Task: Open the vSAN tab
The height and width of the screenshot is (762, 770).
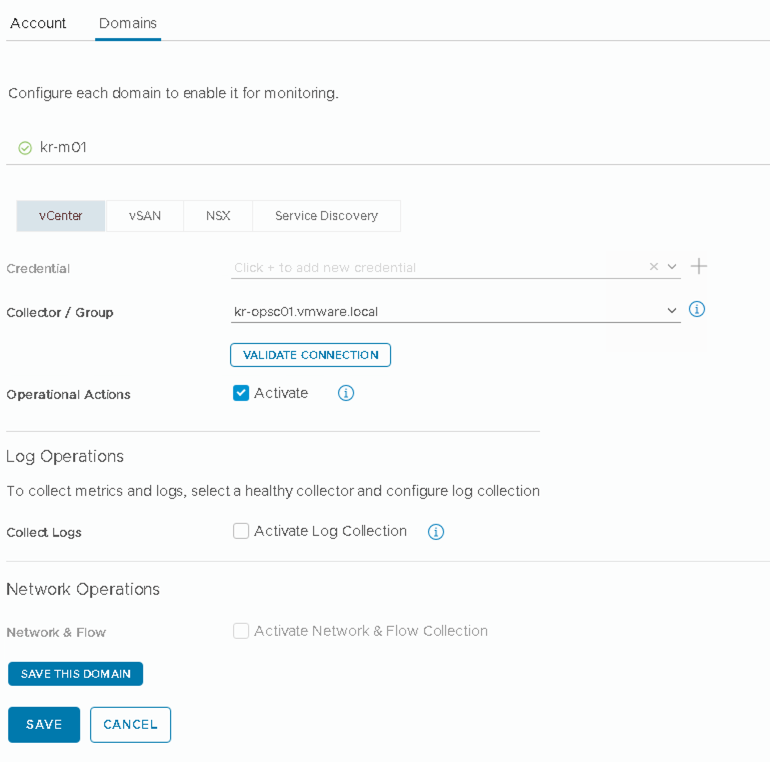Action: 145,216
